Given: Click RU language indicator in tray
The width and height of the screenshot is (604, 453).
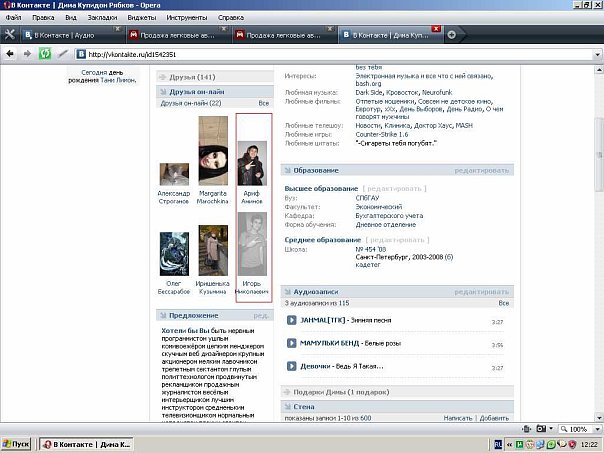Looking at the screenshot, I should click(498, 445).
